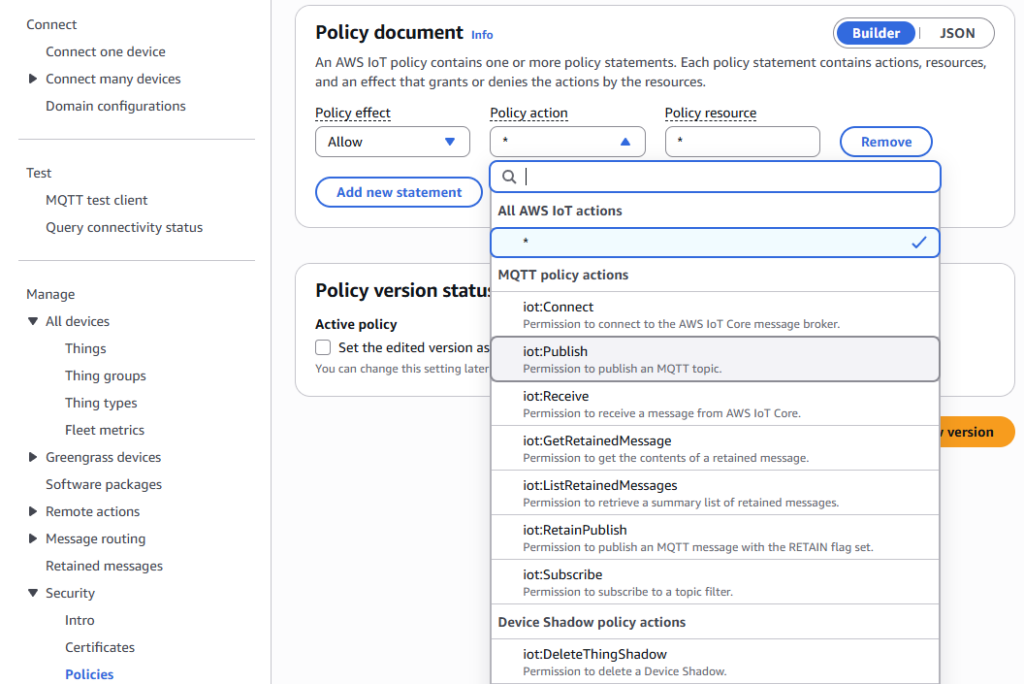Open the Policy document Info link
Viewport: 1024px width, 684px height.
[482, 34]
